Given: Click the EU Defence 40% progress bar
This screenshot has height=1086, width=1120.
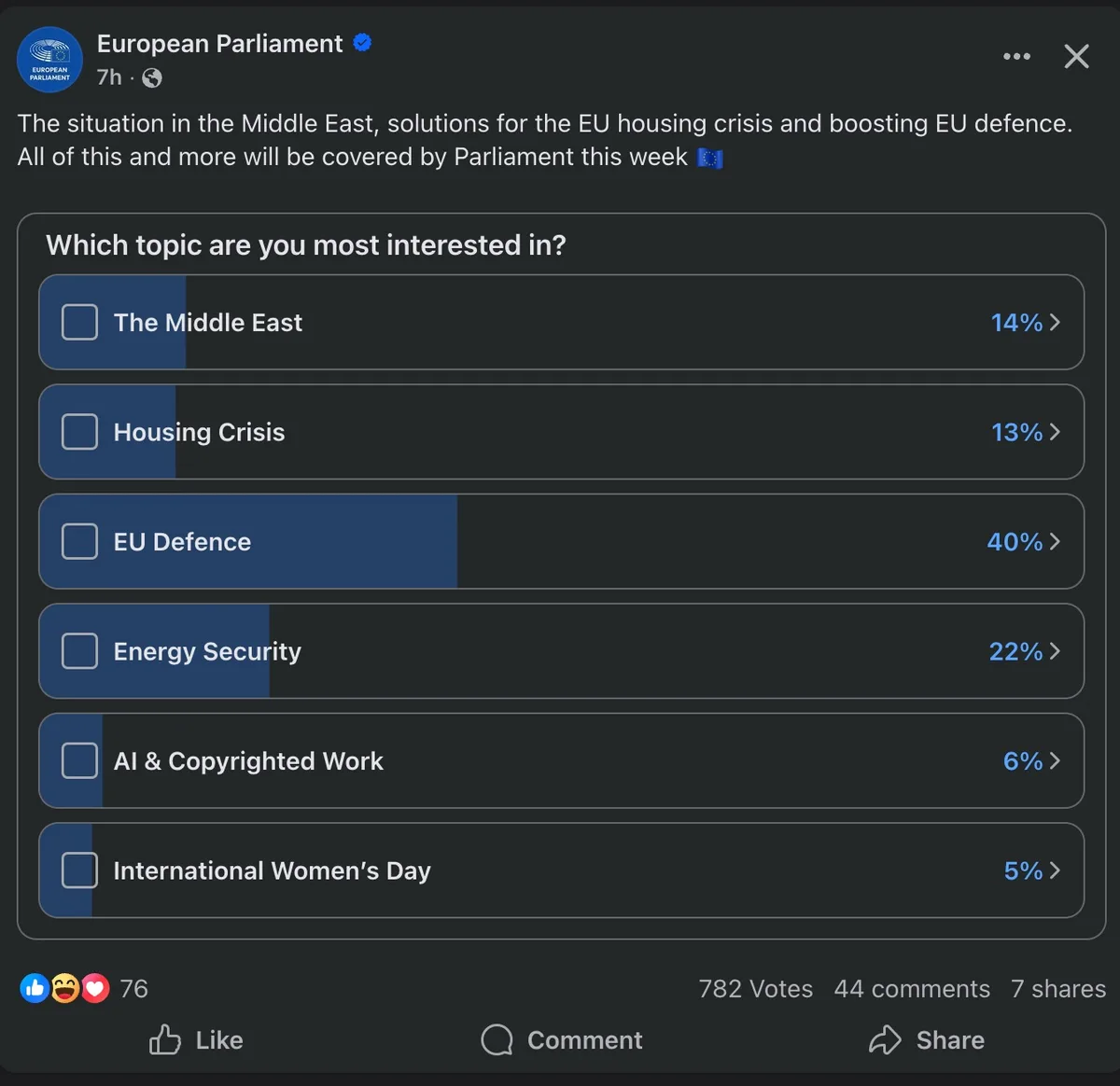Looking at the screenshot, I should [280, 541].
